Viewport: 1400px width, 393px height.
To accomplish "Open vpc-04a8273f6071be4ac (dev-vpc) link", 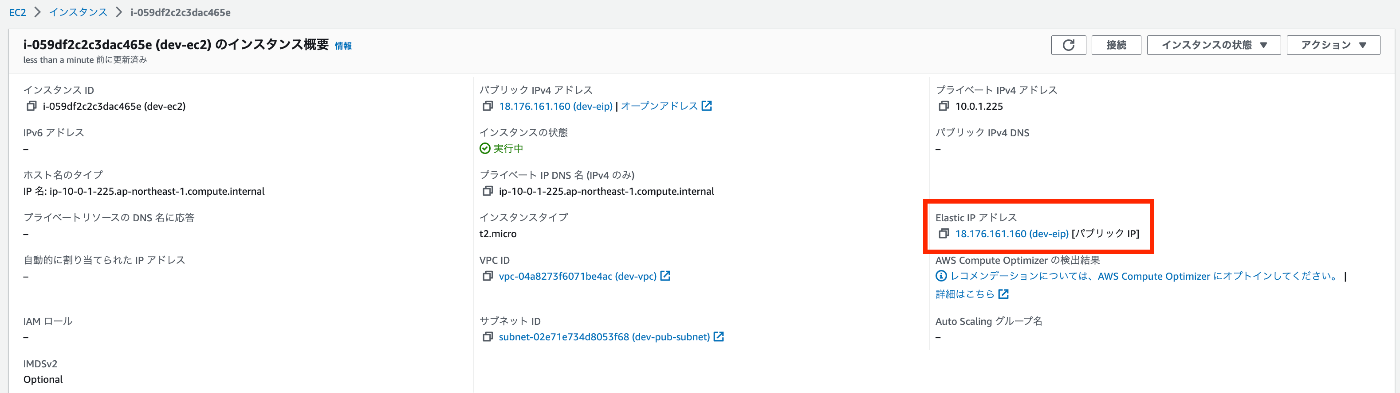I will click(577, 276).
